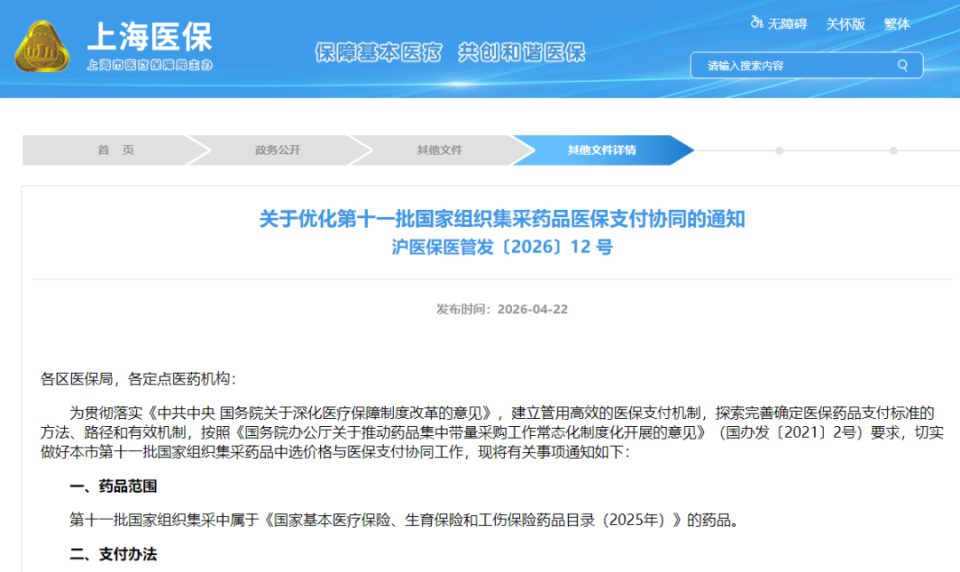
Task: Click the article title 关于优化第十一批国家组织集采药品医保支付协同的通知
Action: pyautogui.click(x=502, y=219)
